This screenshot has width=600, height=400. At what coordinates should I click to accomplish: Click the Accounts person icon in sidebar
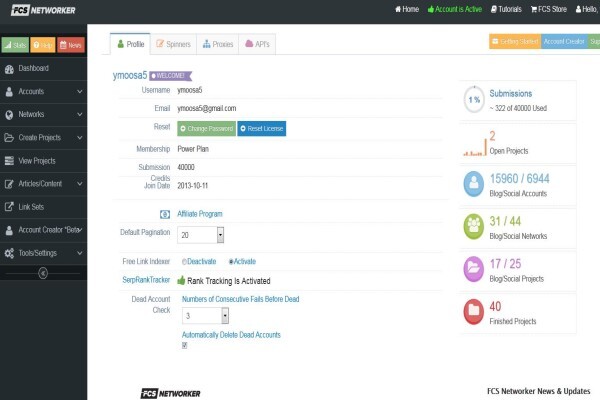[x=9, y=92]
